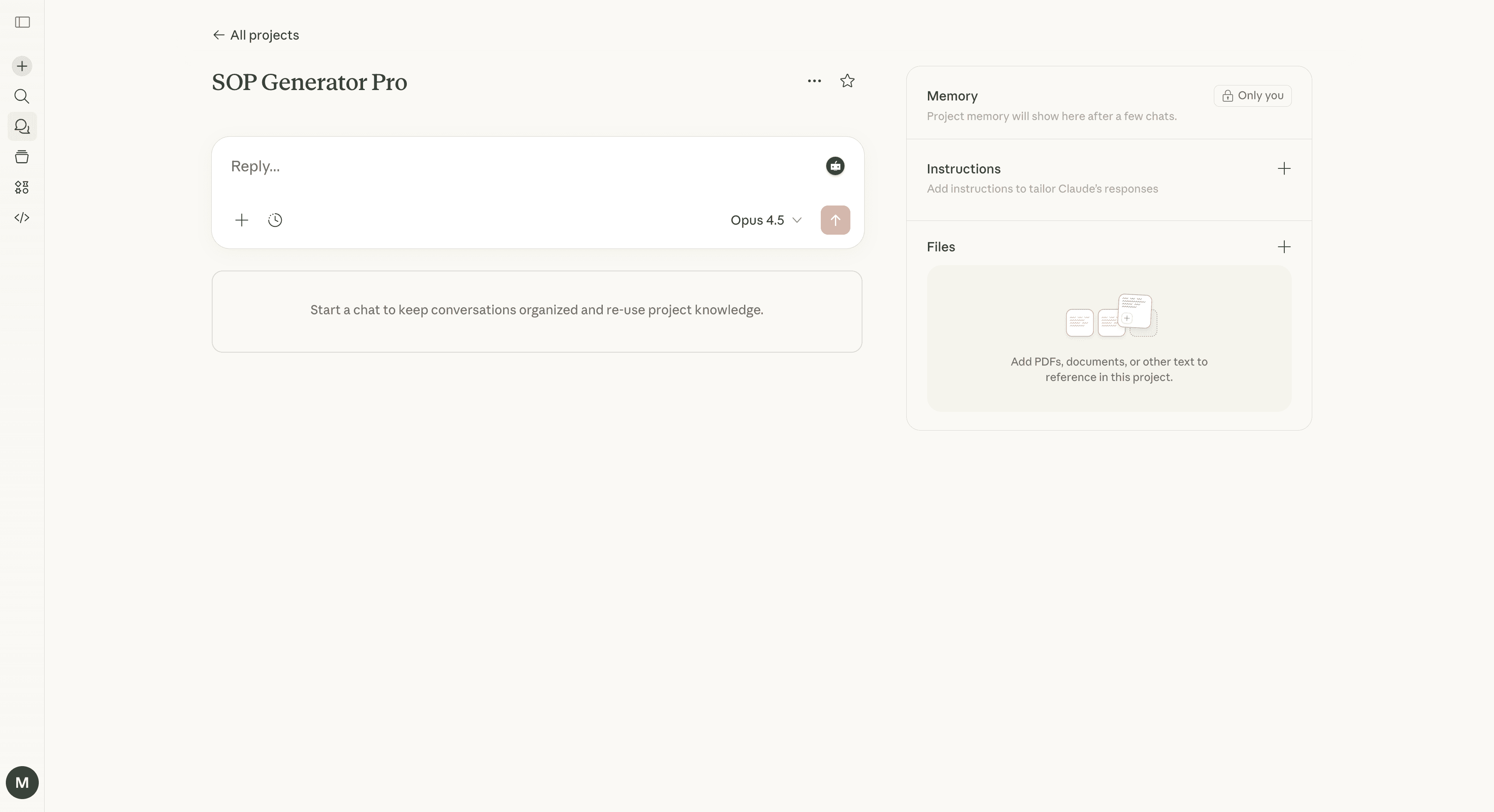The height and width of the screenshot is (812, 1494).
Task: Click the file upload drop area
Action: [1109, 339]
